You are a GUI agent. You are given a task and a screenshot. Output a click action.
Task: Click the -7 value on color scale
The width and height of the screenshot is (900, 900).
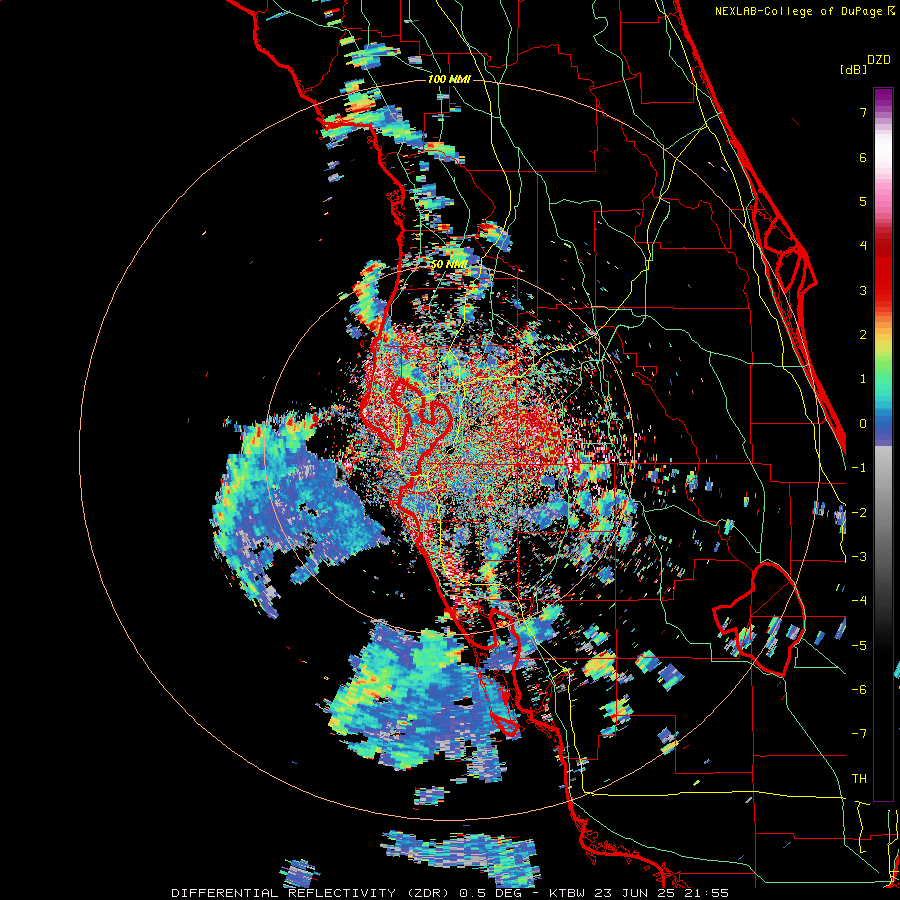(x=859, y=734)
